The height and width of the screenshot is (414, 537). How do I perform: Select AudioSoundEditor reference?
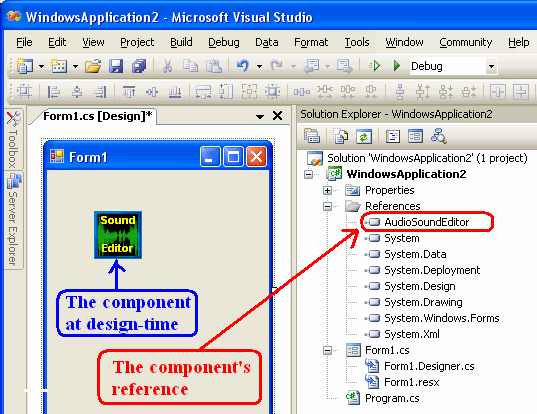(x=426, y=222)
